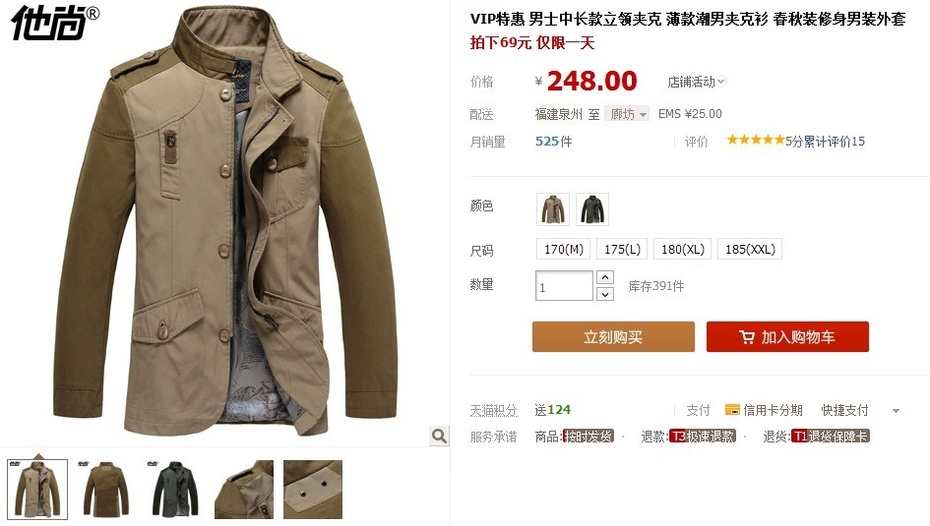Click the five-star rating icons
Screen dimensions: 930x526
click(756, 140)
